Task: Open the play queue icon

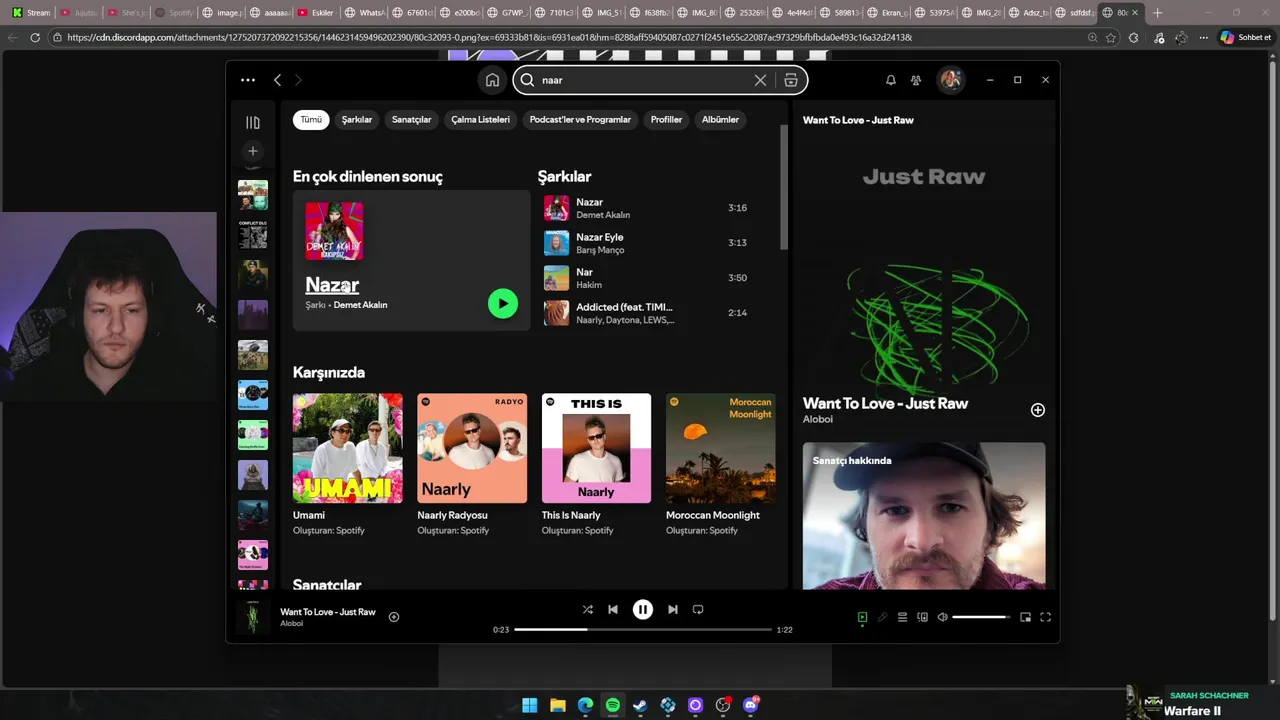Action: tap(902, 617)
